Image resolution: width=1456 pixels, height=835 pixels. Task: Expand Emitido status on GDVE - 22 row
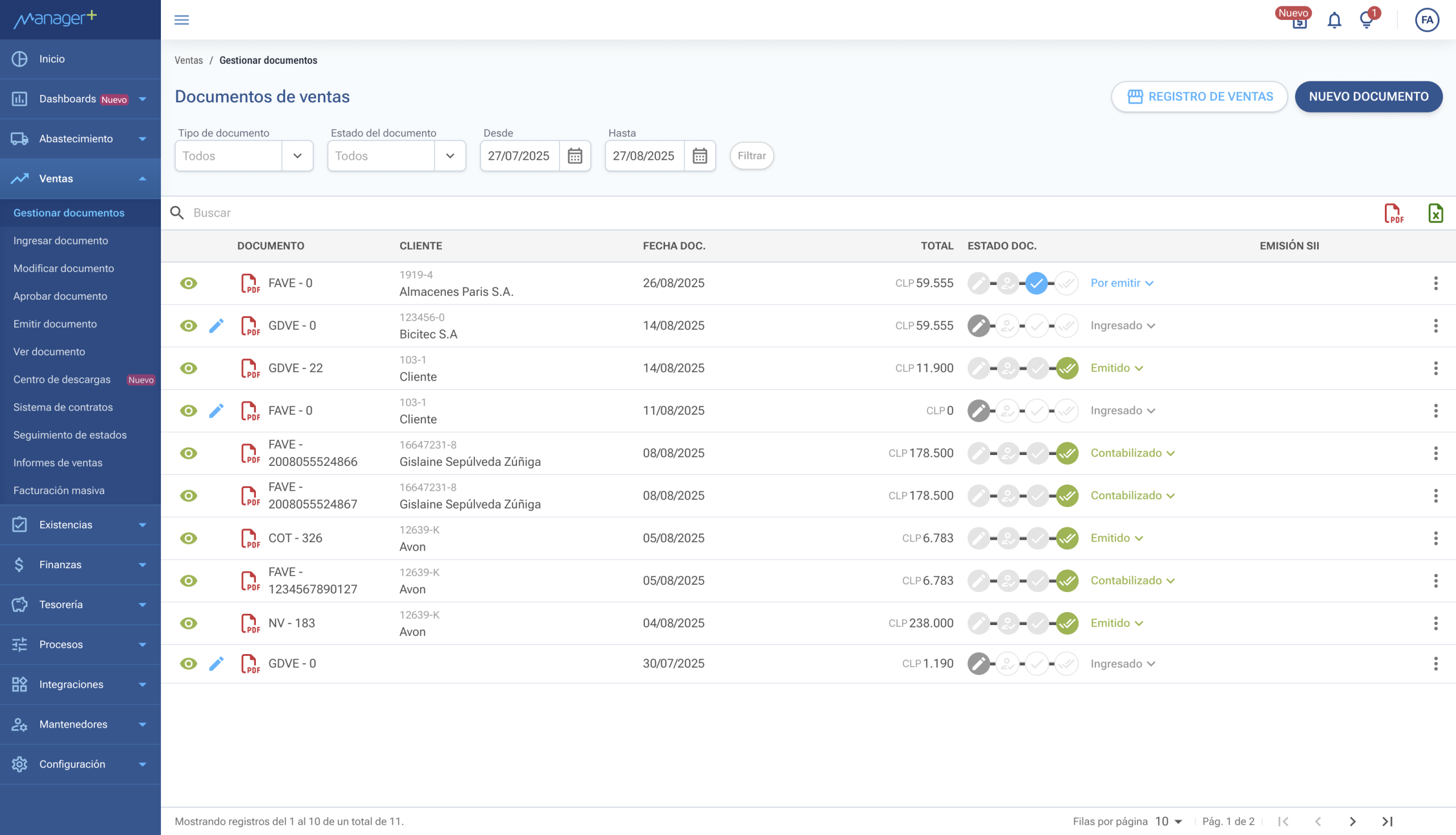click(x=1116, y=368)
